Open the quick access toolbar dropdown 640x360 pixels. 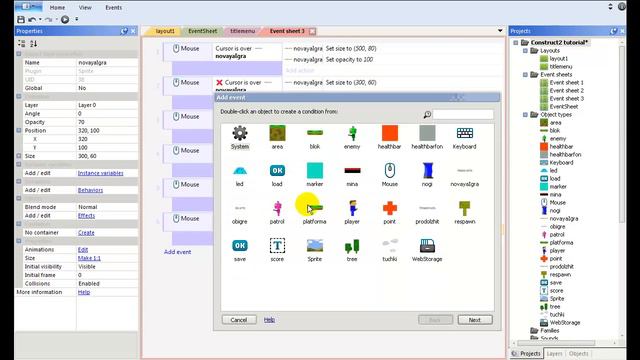point(77,19)
